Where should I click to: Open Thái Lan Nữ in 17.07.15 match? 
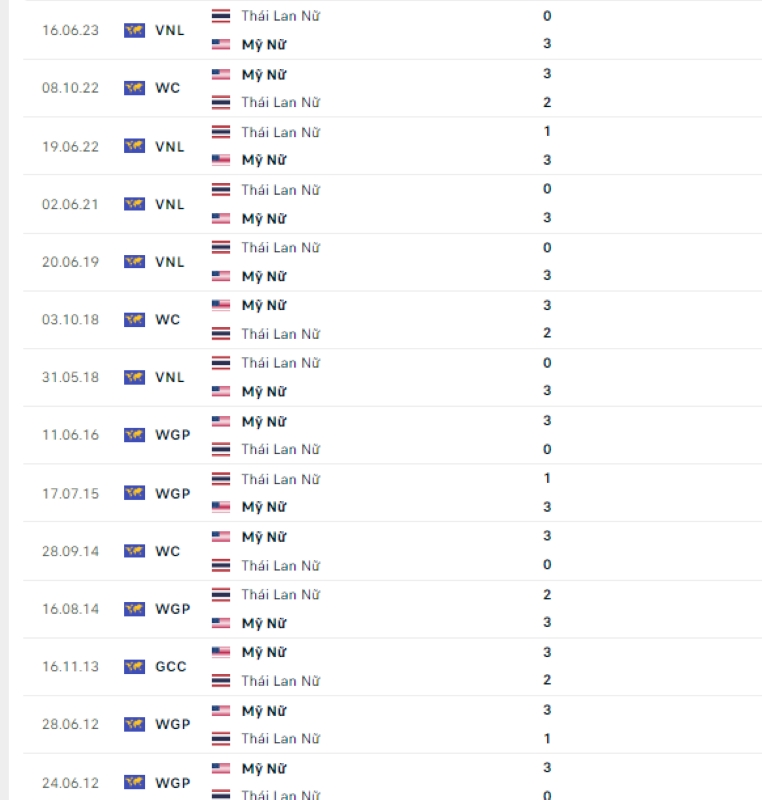(x=281, y=479)
